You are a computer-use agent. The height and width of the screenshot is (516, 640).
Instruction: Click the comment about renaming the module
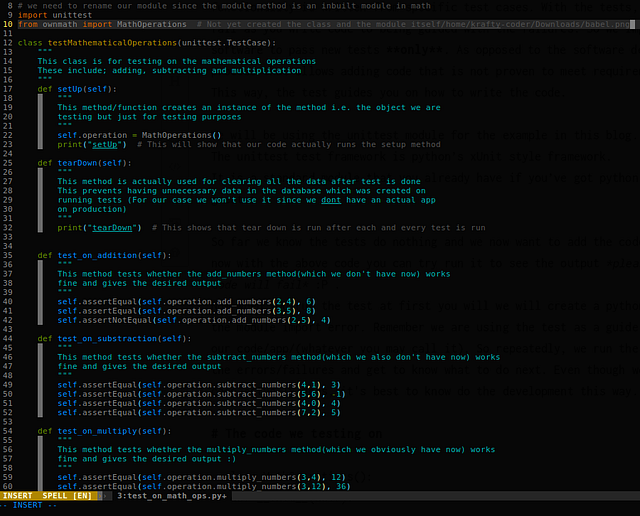coord(224,6)
